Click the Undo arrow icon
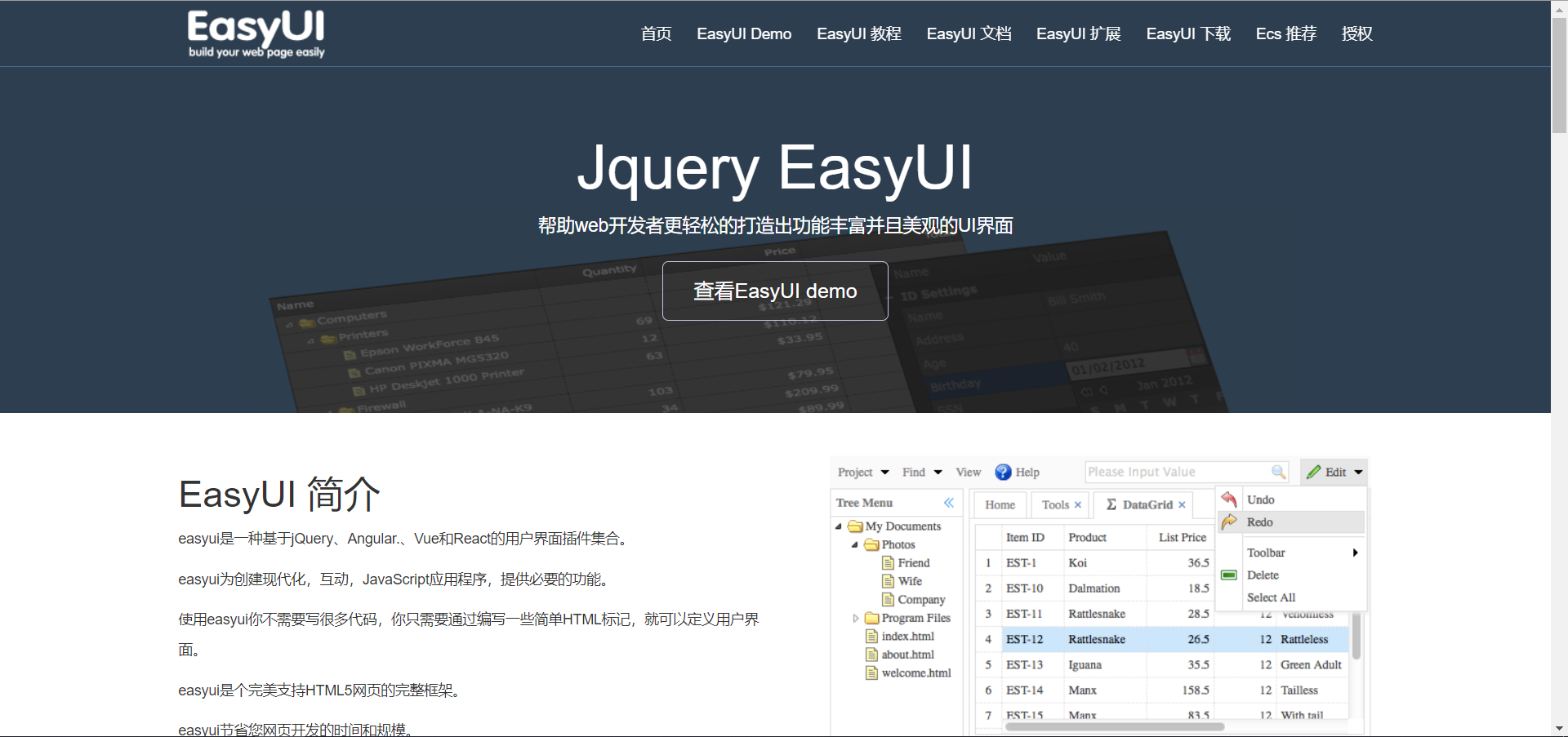 1229,499
